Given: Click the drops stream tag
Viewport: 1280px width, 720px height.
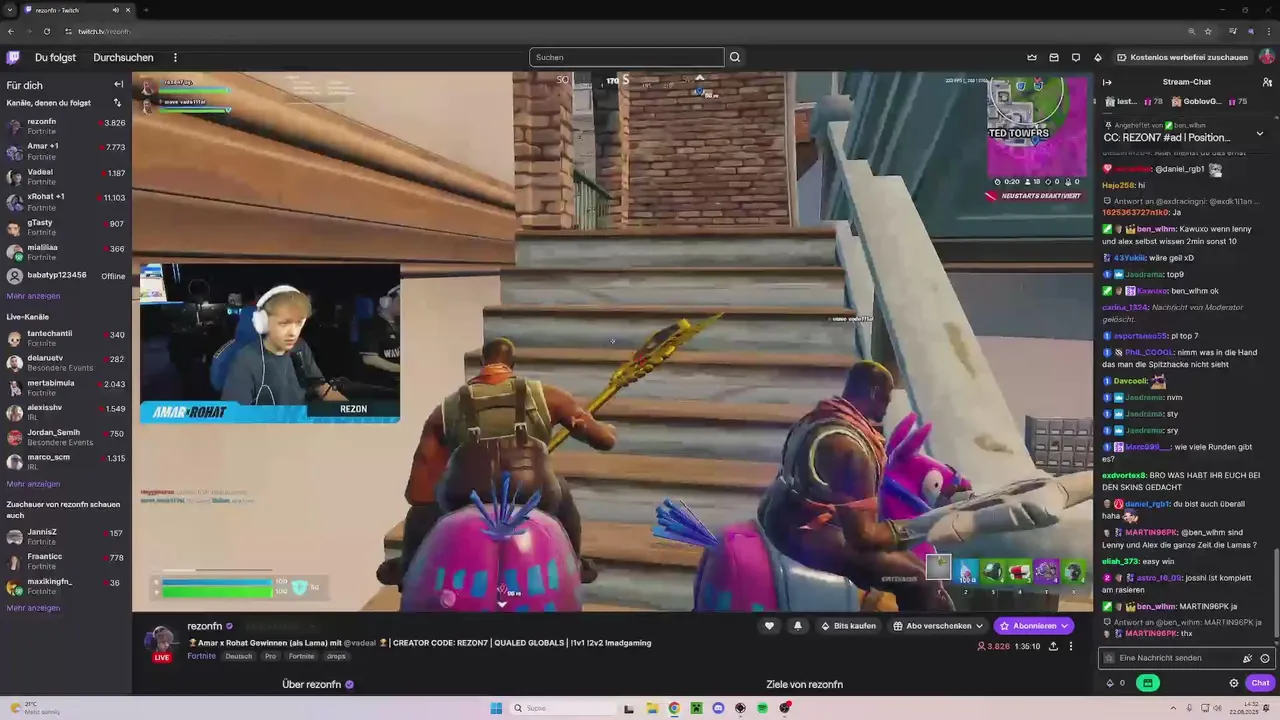Looking at the screenshot, I should coord(335,656).
